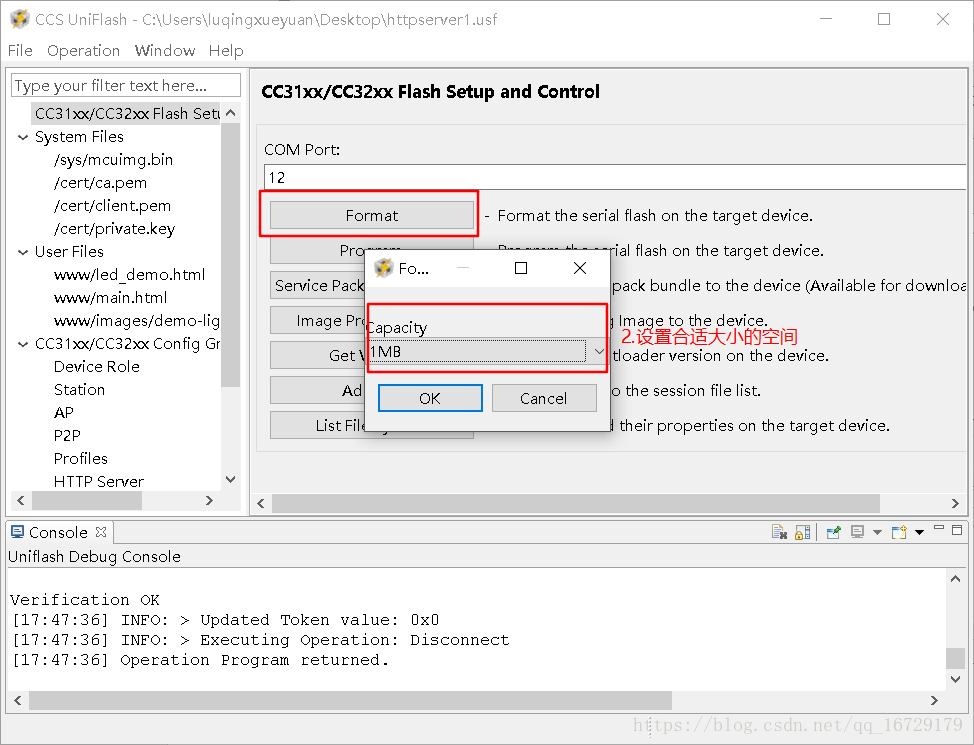Close the Format dialog
This screenshot has width=974, height=745.
[x=580, y=268]
